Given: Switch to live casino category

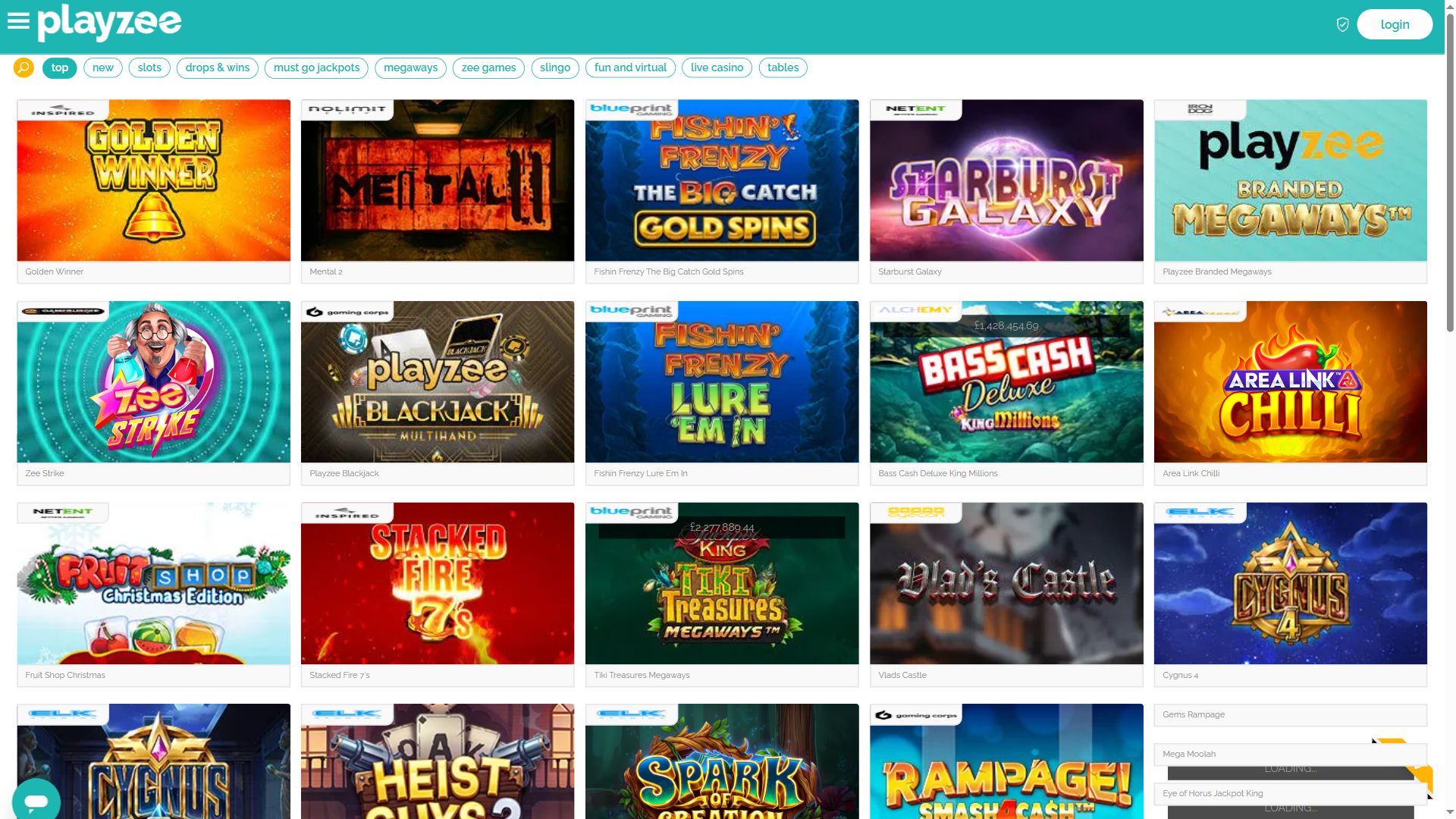Looking at the screenshot, I should point(717,67).
